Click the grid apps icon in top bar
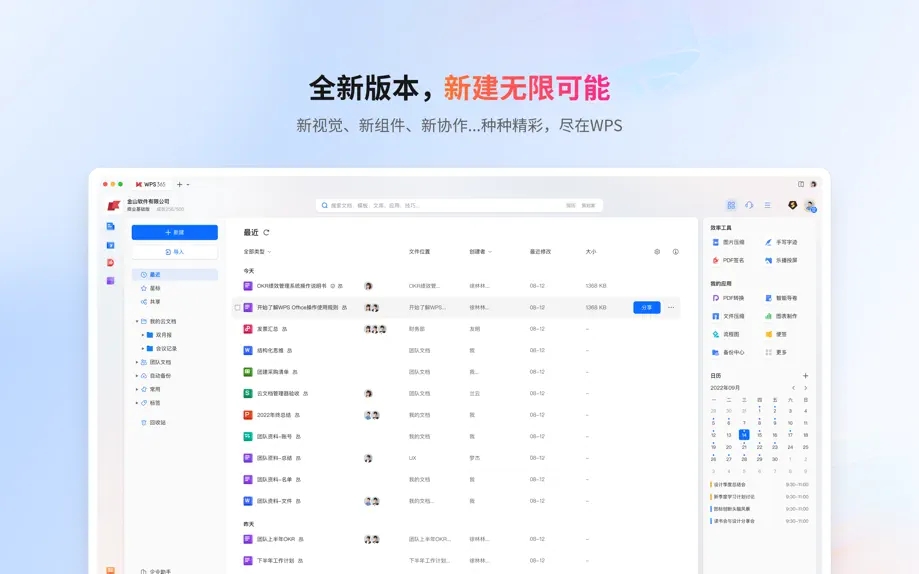919x574 pixels. 731,205
